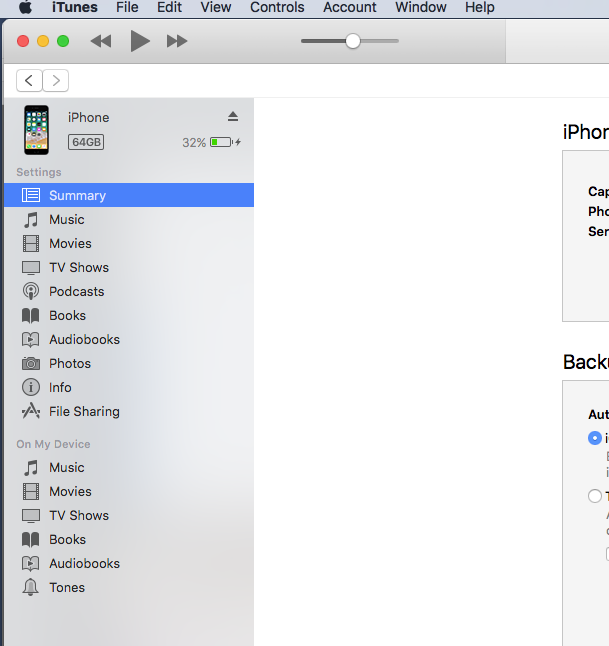Select the Photos label in the sidebar
This screenshot has width=609, height=646.
click(70, 363)
